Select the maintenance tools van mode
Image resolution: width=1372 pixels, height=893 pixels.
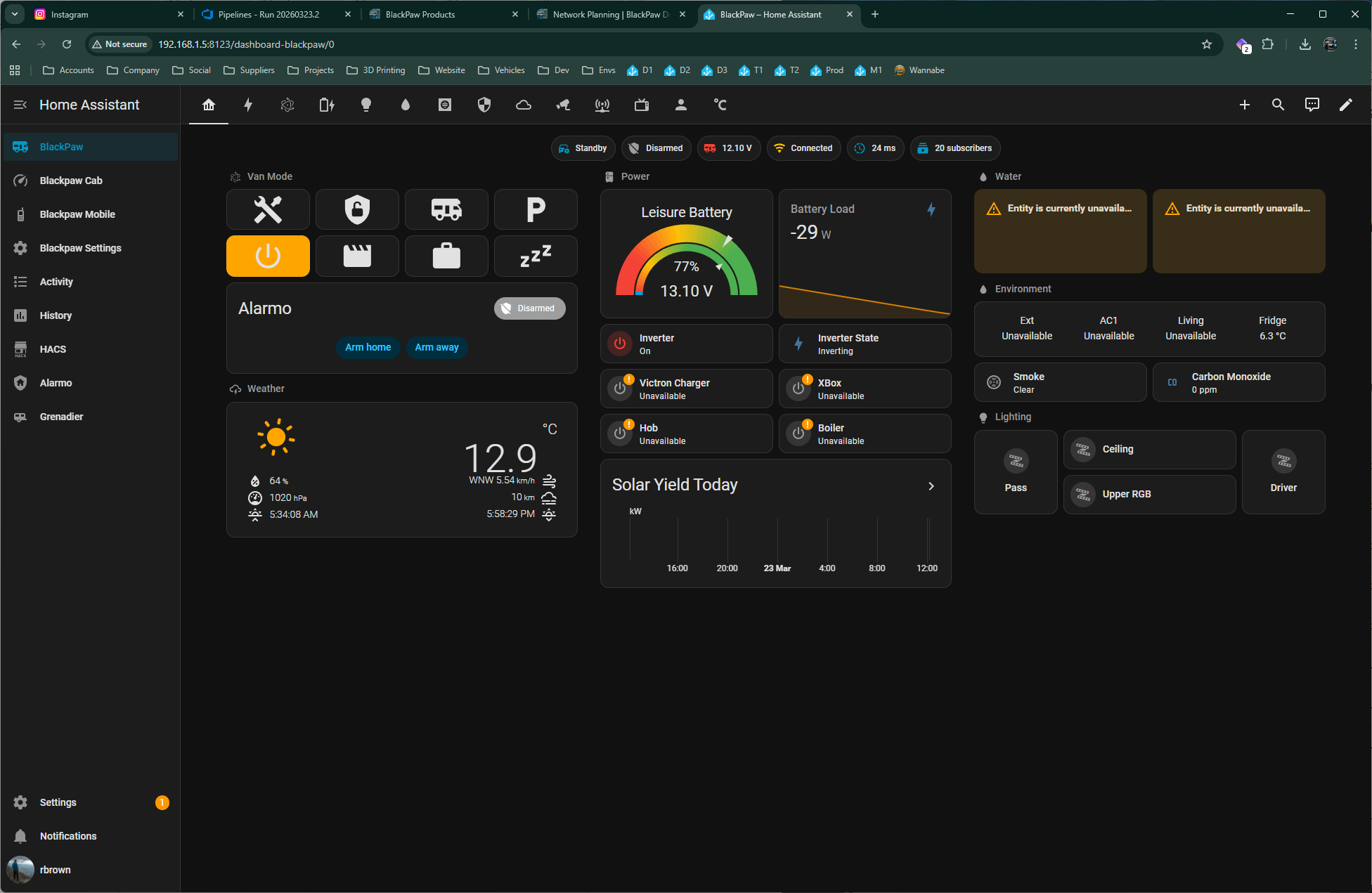pos(268,209)
